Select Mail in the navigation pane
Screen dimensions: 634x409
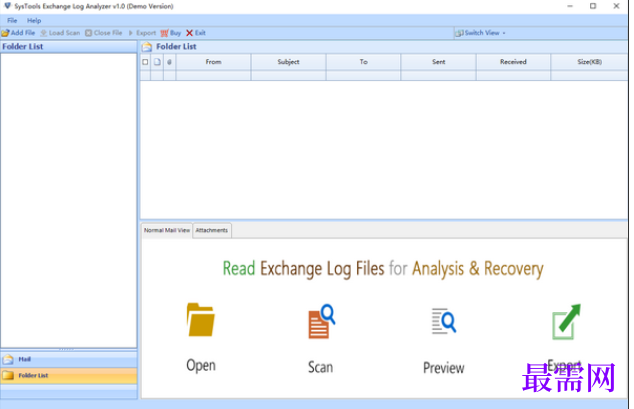69,359
